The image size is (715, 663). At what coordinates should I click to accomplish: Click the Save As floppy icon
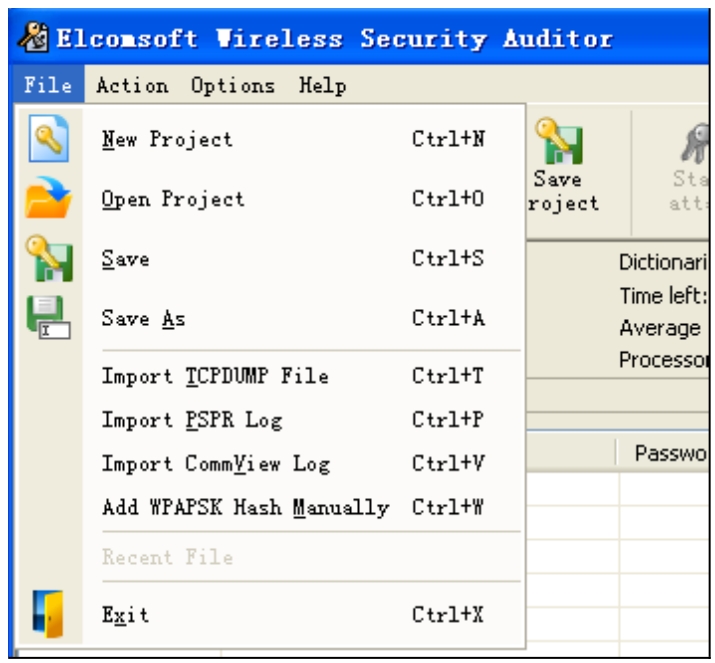coord(49,317)
